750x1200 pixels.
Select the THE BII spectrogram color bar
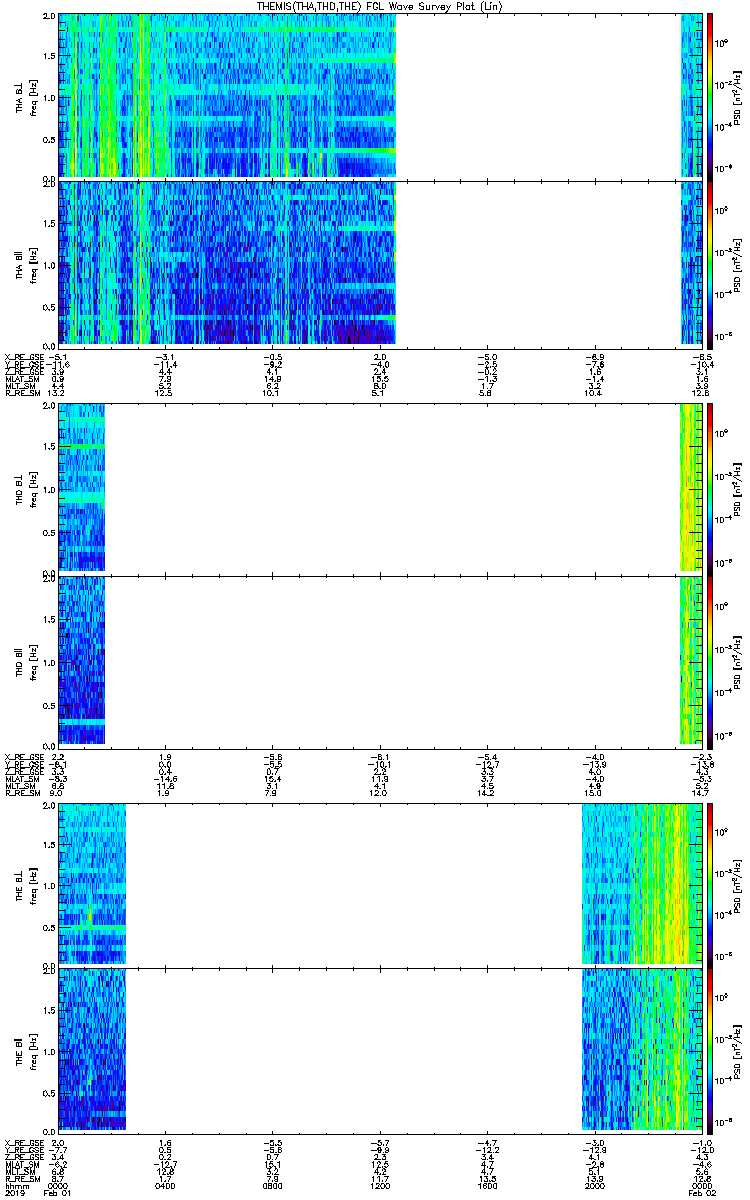click(x=710, y=1049)
